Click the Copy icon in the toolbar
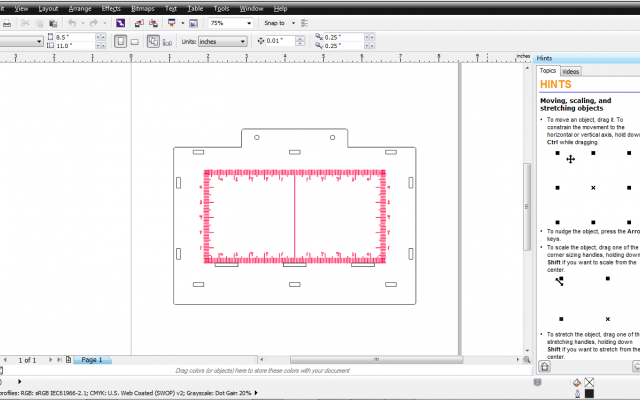This screenshot has height=400, width=640. pos(40,23)
